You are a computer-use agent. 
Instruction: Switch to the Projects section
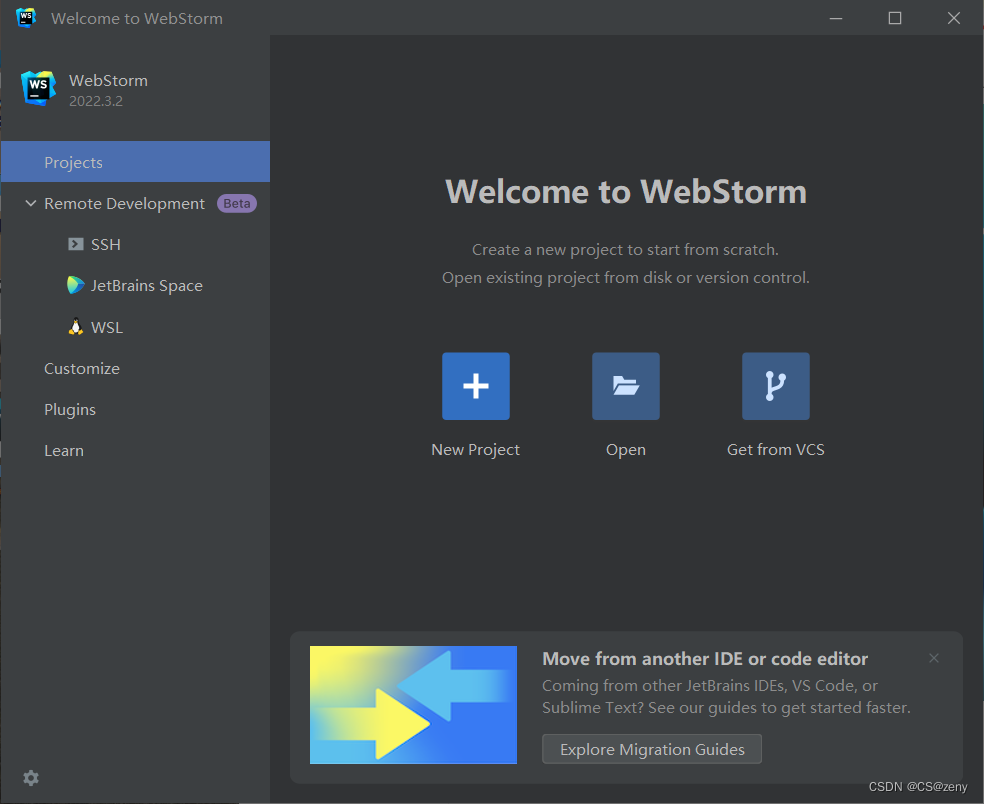[x=72, y=161]
